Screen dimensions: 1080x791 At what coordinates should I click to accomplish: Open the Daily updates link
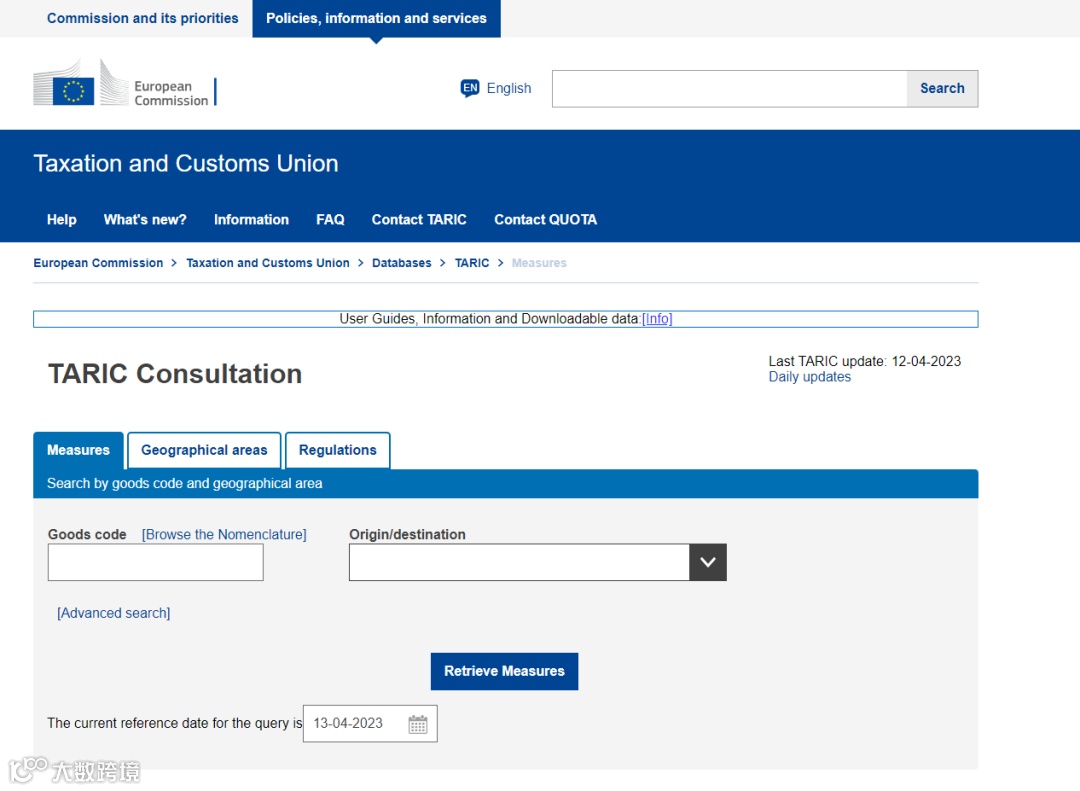coord(809,377)
